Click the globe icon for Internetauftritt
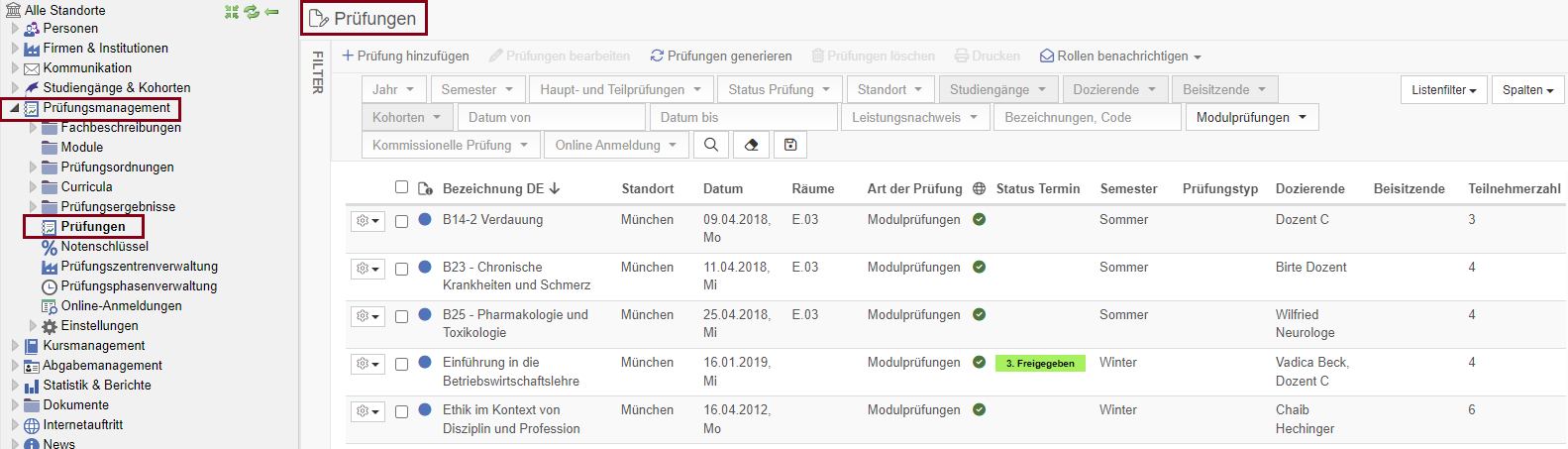Screen dimensions: 1568x449 tap(32, 425)
